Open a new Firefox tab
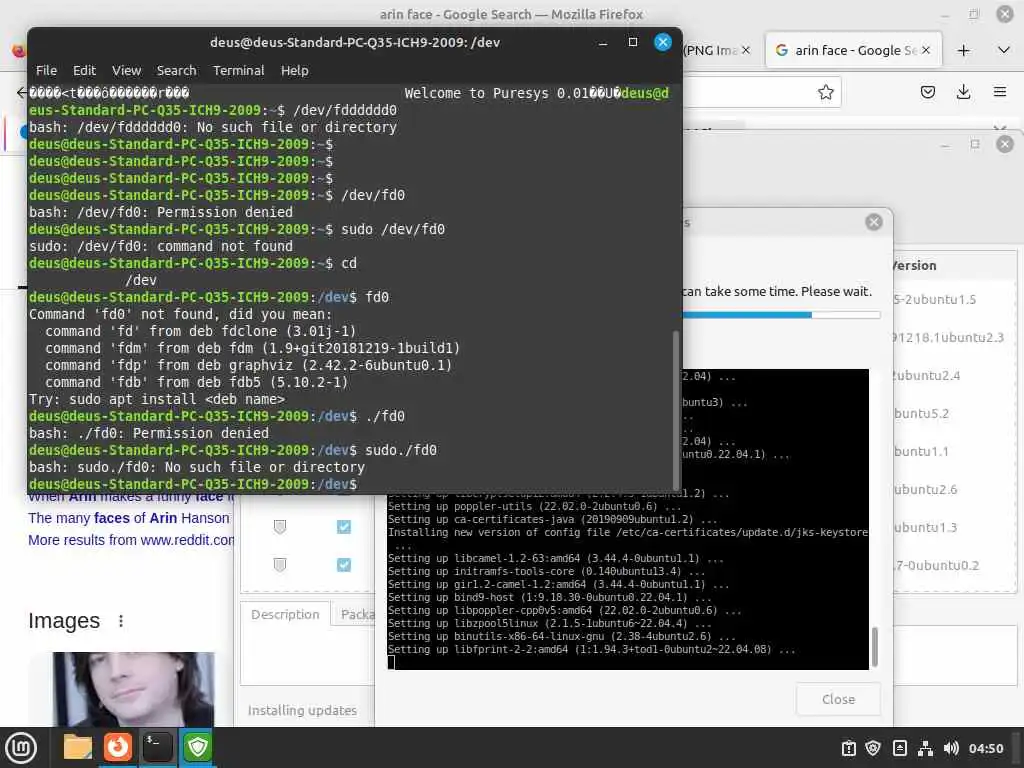Viewport: 1024px width, 768px height. 963,50
